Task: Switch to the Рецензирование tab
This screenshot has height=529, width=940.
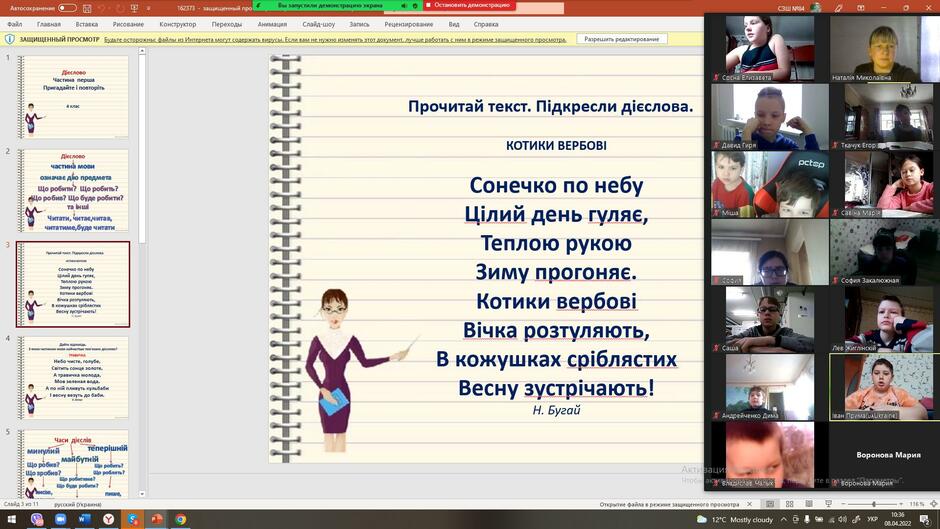Action: tap(409, 25)
